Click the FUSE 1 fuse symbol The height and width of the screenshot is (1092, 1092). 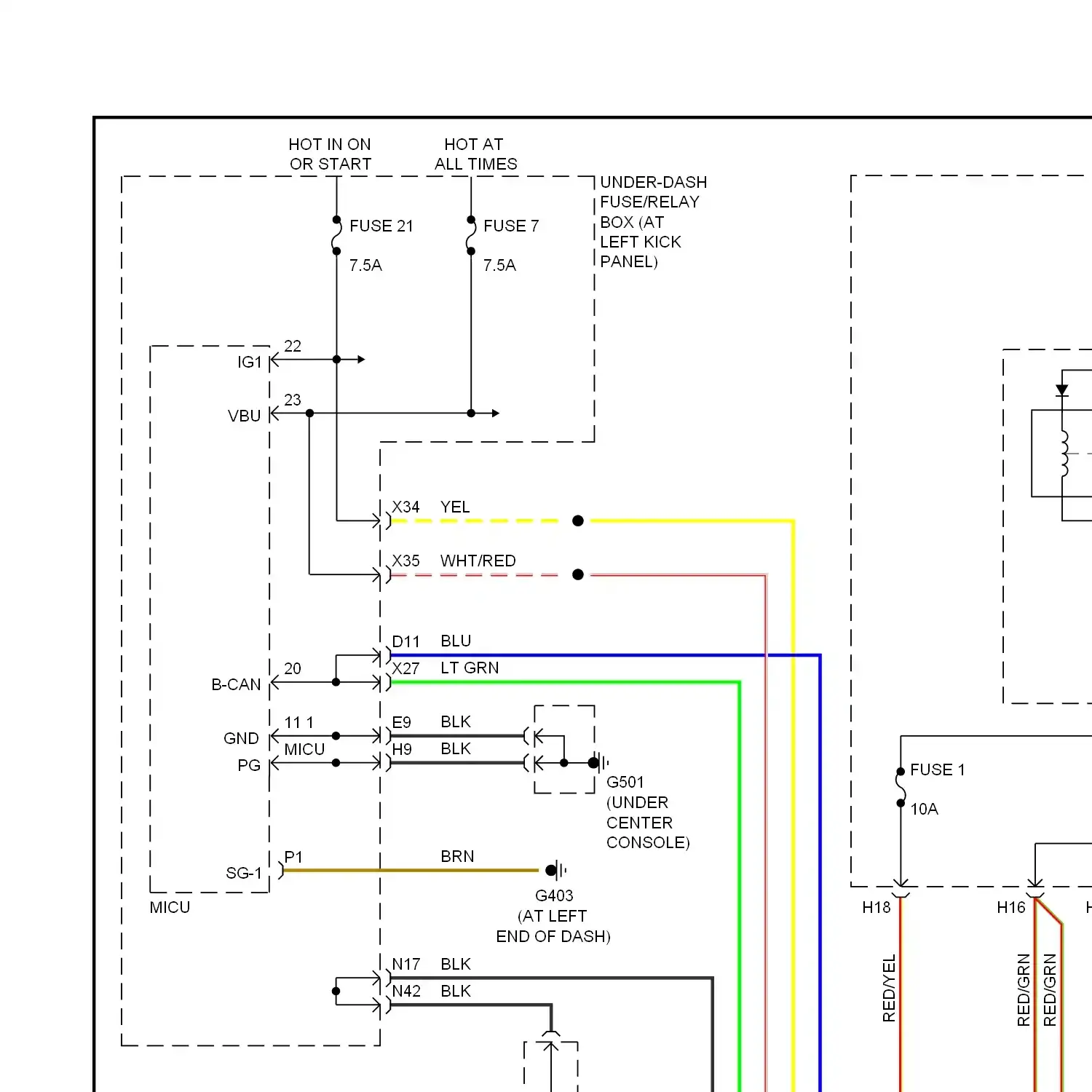(901, 787)
